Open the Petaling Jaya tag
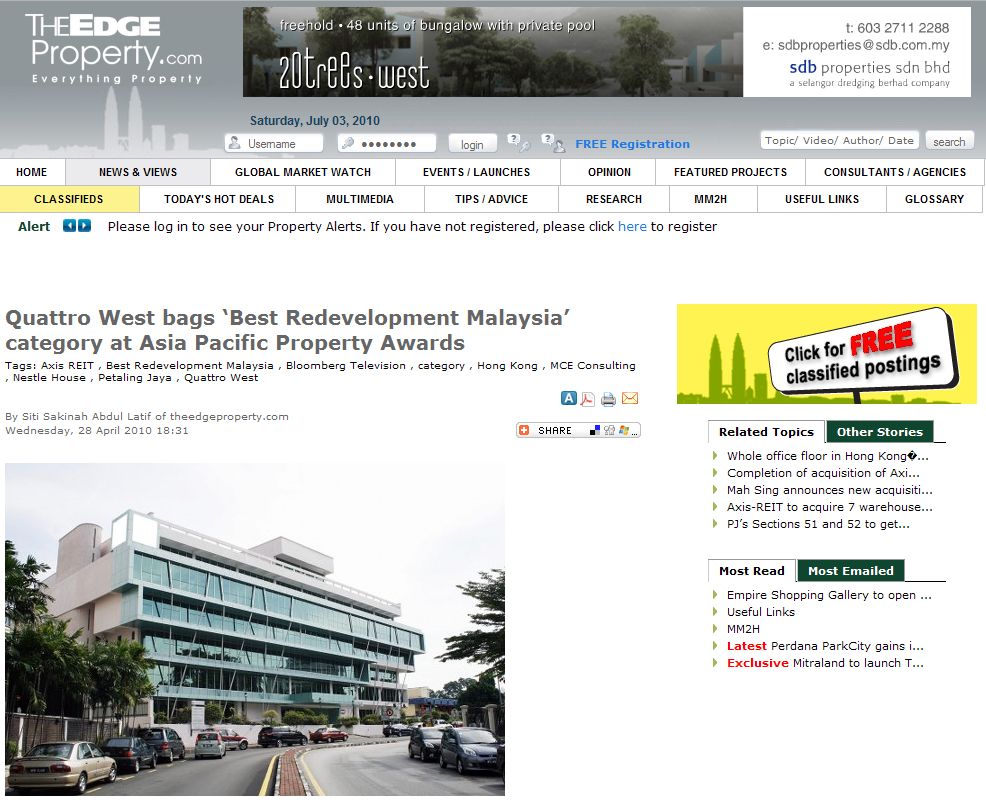The height and width of the screenshot is (803, 986). point(135,377)
